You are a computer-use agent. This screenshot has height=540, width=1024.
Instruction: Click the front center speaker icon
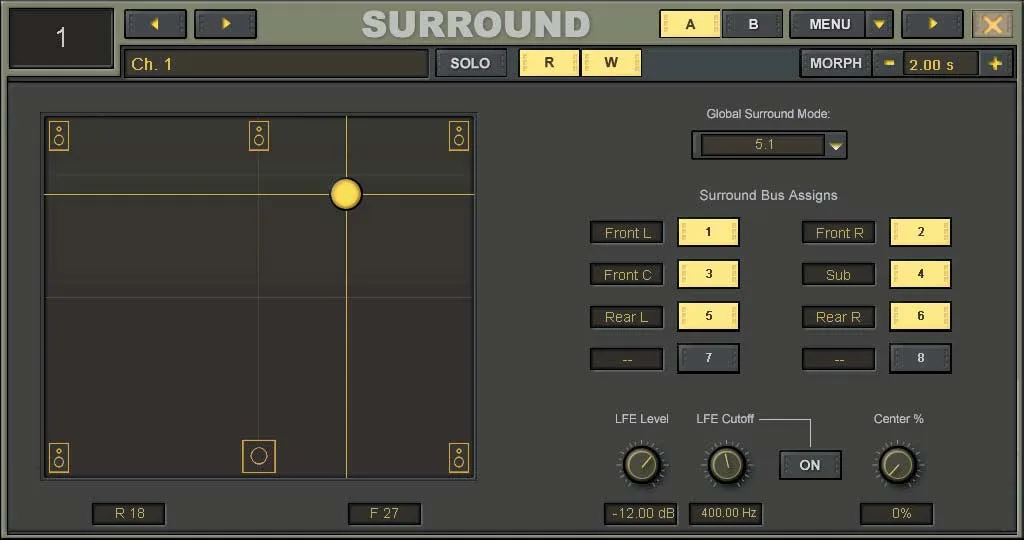pos(259,136)
